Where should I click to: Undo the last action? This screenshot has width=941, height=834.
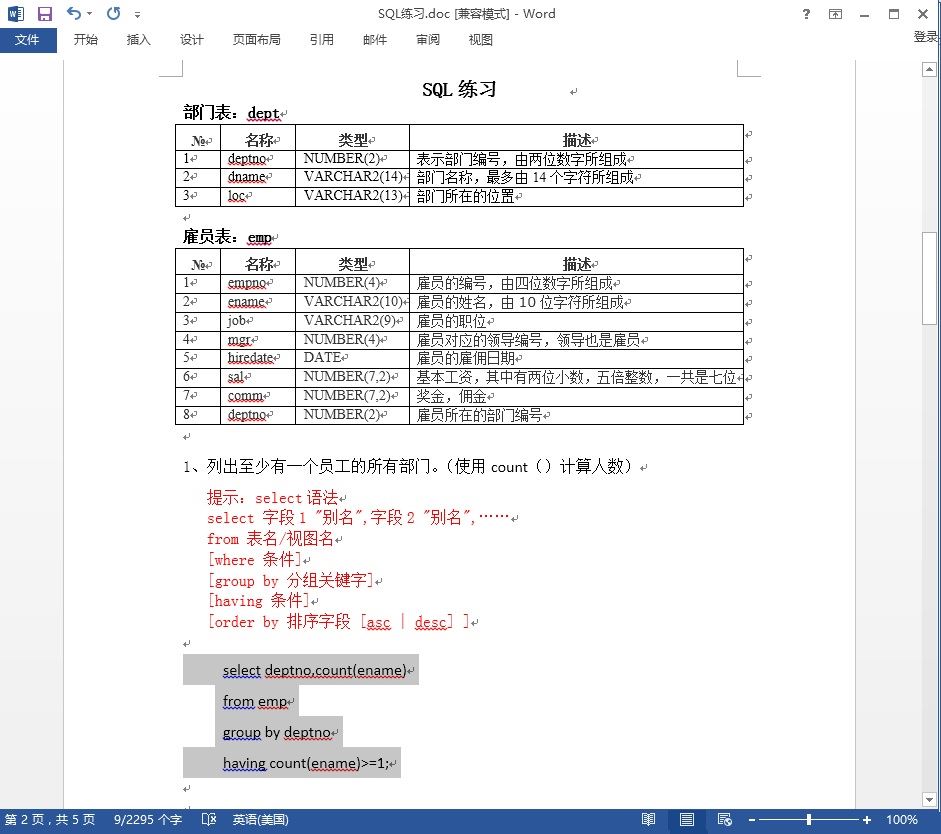[x=73, y=13]
